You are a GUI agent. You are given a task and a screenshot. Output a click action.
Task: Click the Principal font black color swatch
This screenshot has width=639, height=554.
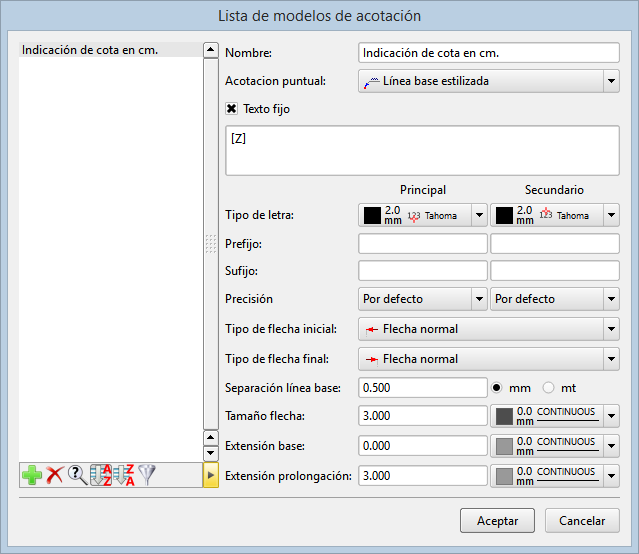(x=372, y=216)
